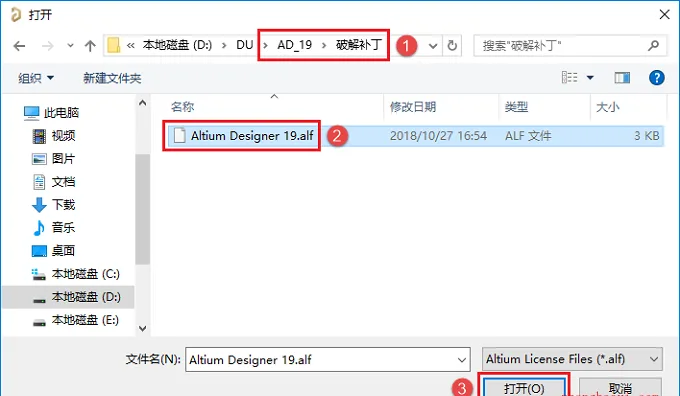Open 文档 folder in sidebar
This screenshot has height=396, width=680.
click(63, 182)
